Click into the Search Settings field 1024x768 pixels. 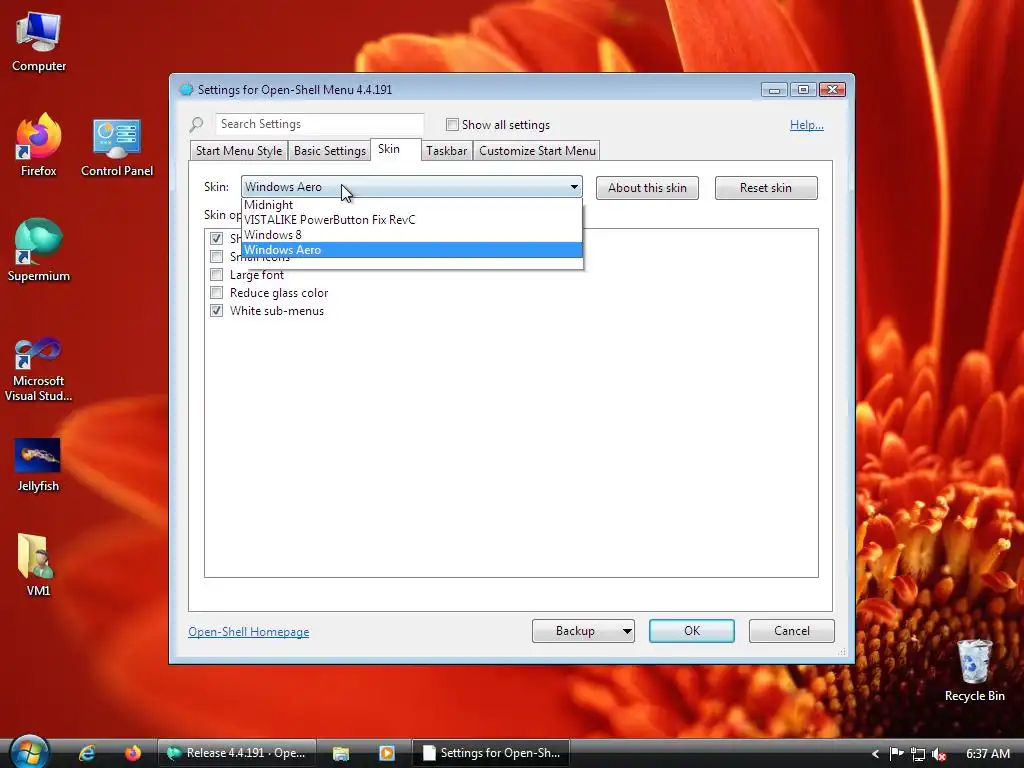tap(319, 124)
